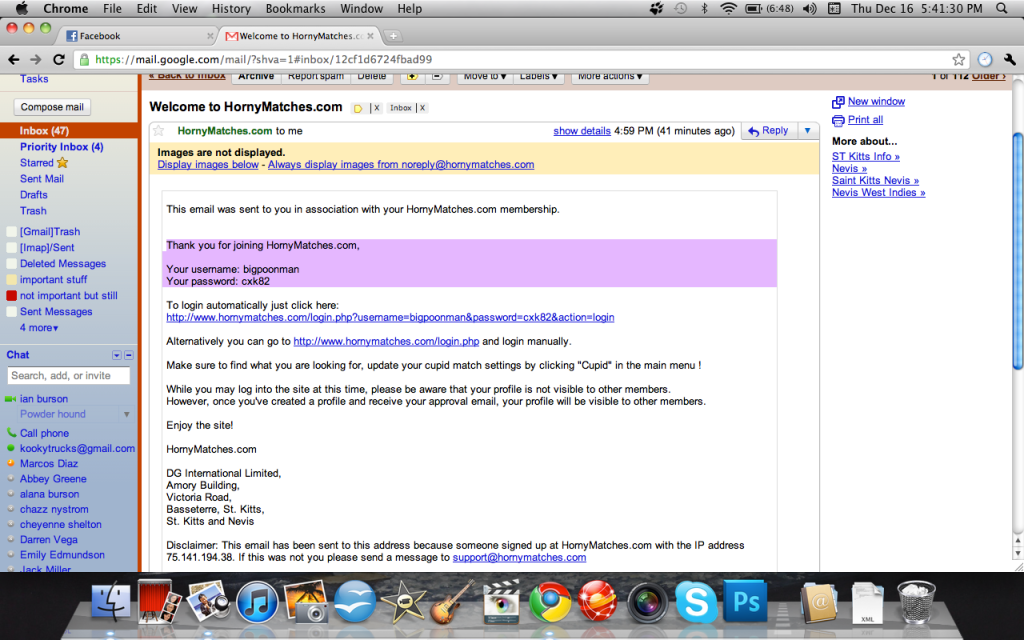Open the reply options dropdown arrow next to Reply
Viewport: 1024px width, 640px height.
coord(807,131)
